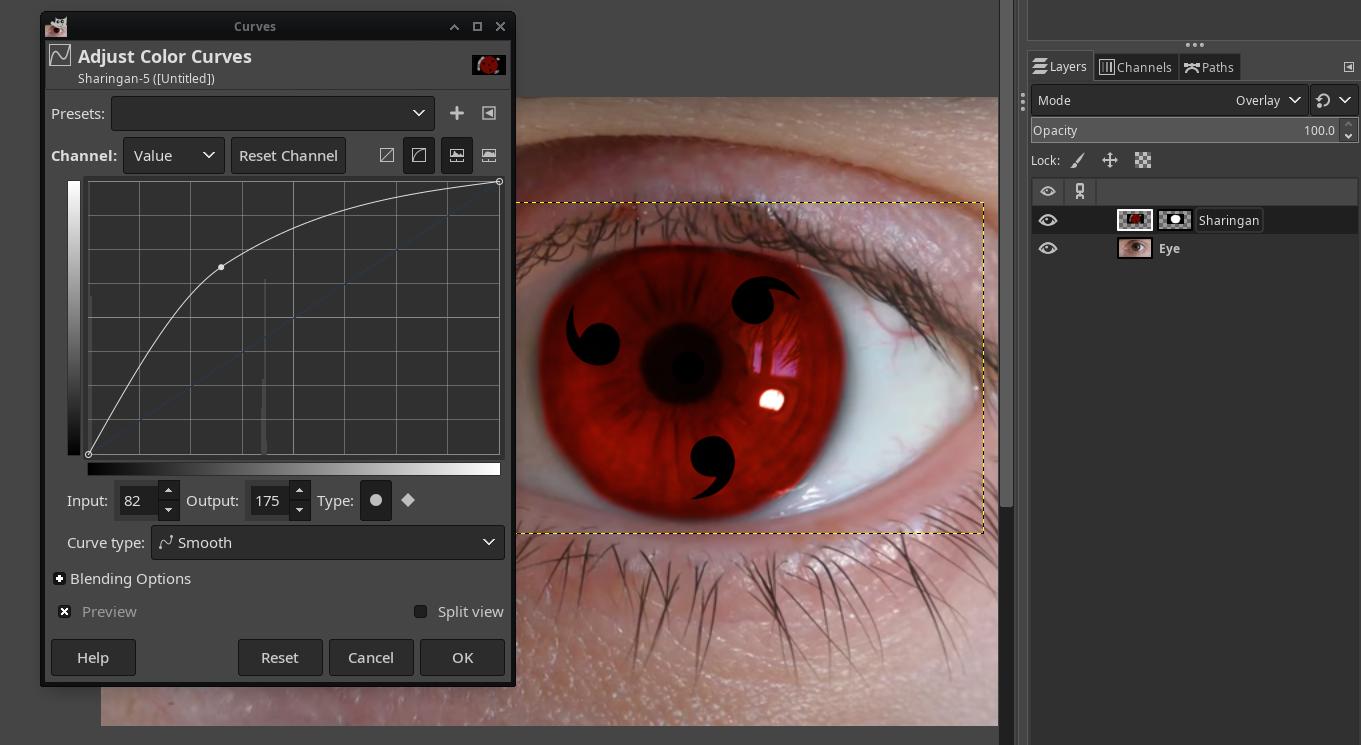Lock position and size with move icon
Screen dimensions: 1361x745
pyautogui.click(x=1110, y=160)
